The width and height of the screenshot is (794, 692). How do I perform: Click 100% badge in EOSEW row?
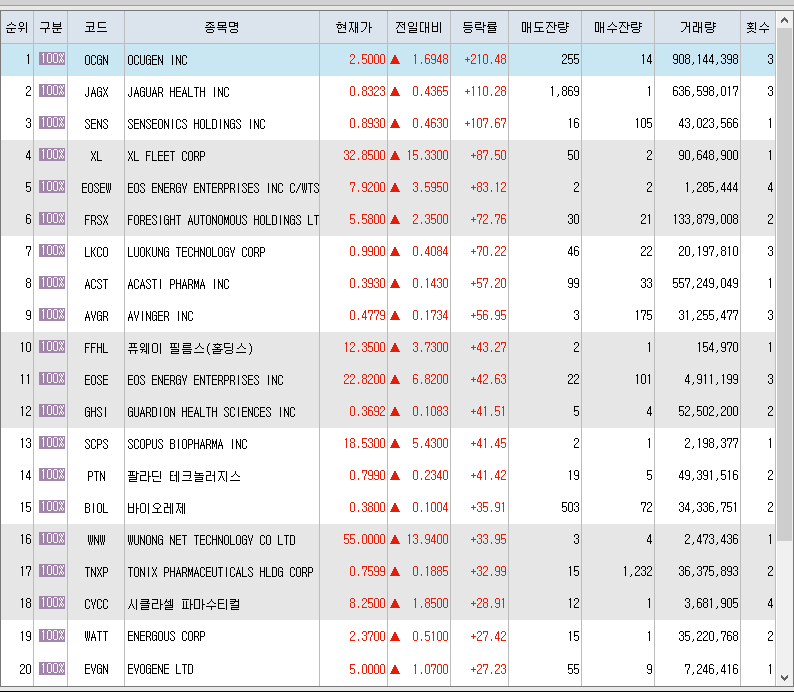[x=52, y=187]
